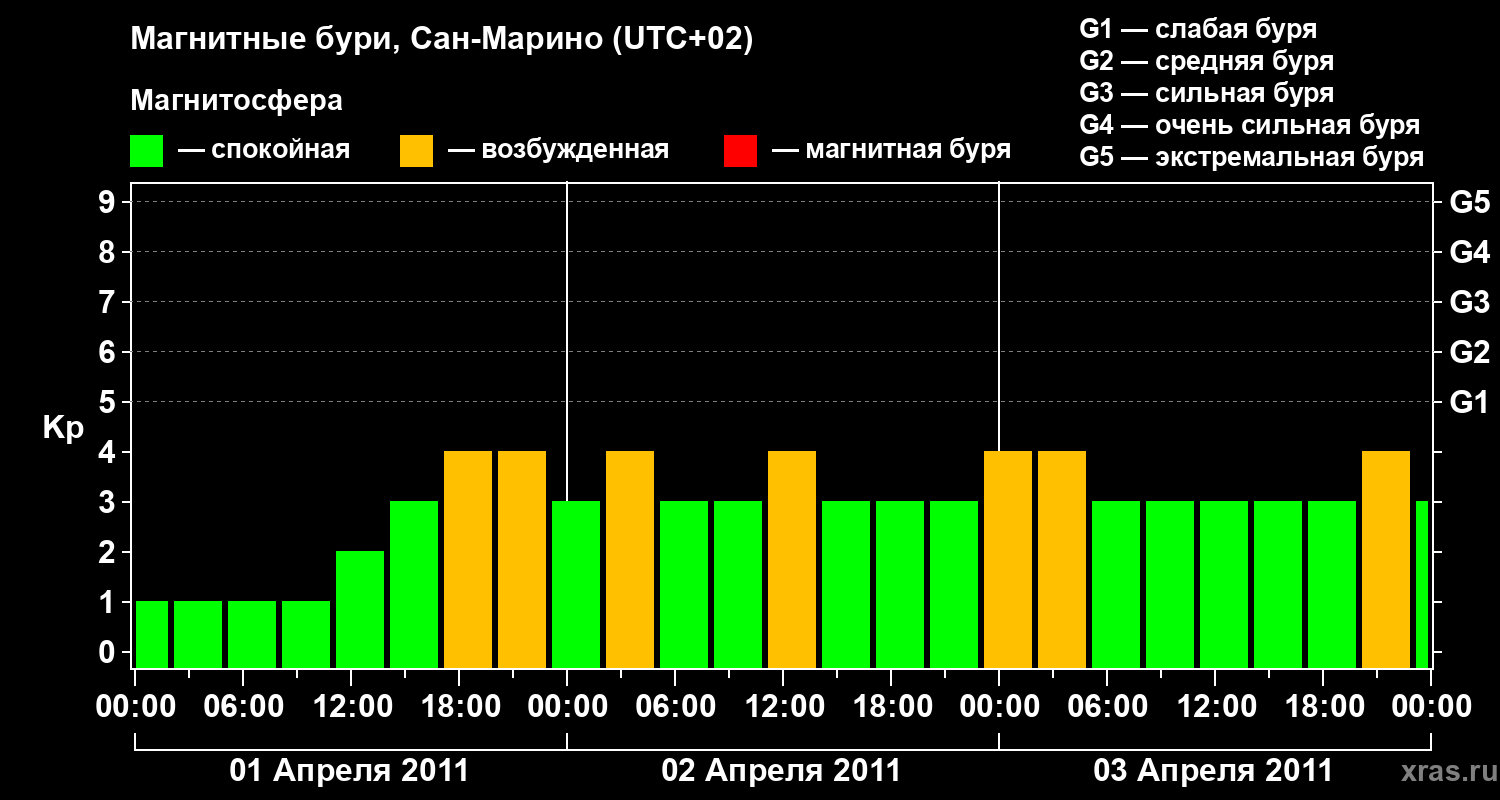The height and width of the screenshot is (800, 1500).
Task: Click the 12:00 time label for 01 Апреля
Action: [x=351, y=707]
